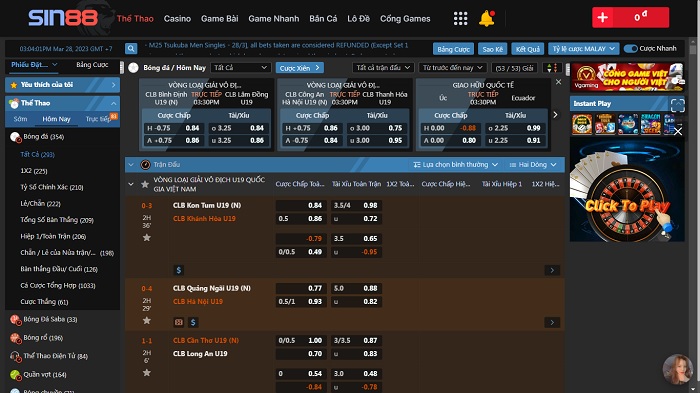Image resolution: width=700 pixels, height=393 pixels.
Task: Click dollar icon under Quảng Ngãi match
Action: 193,322
